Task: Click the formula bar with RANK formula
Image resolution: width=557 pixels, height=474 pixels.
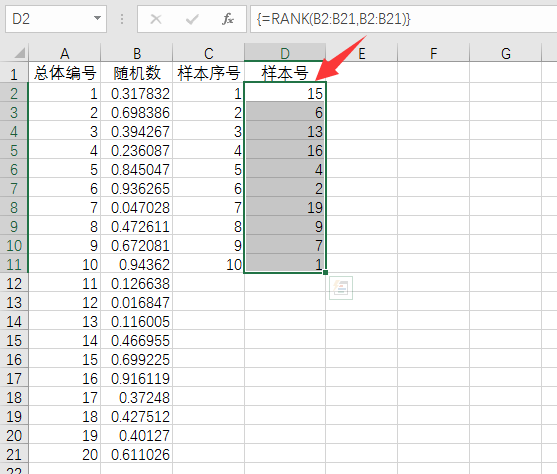Action: (404, 19)
